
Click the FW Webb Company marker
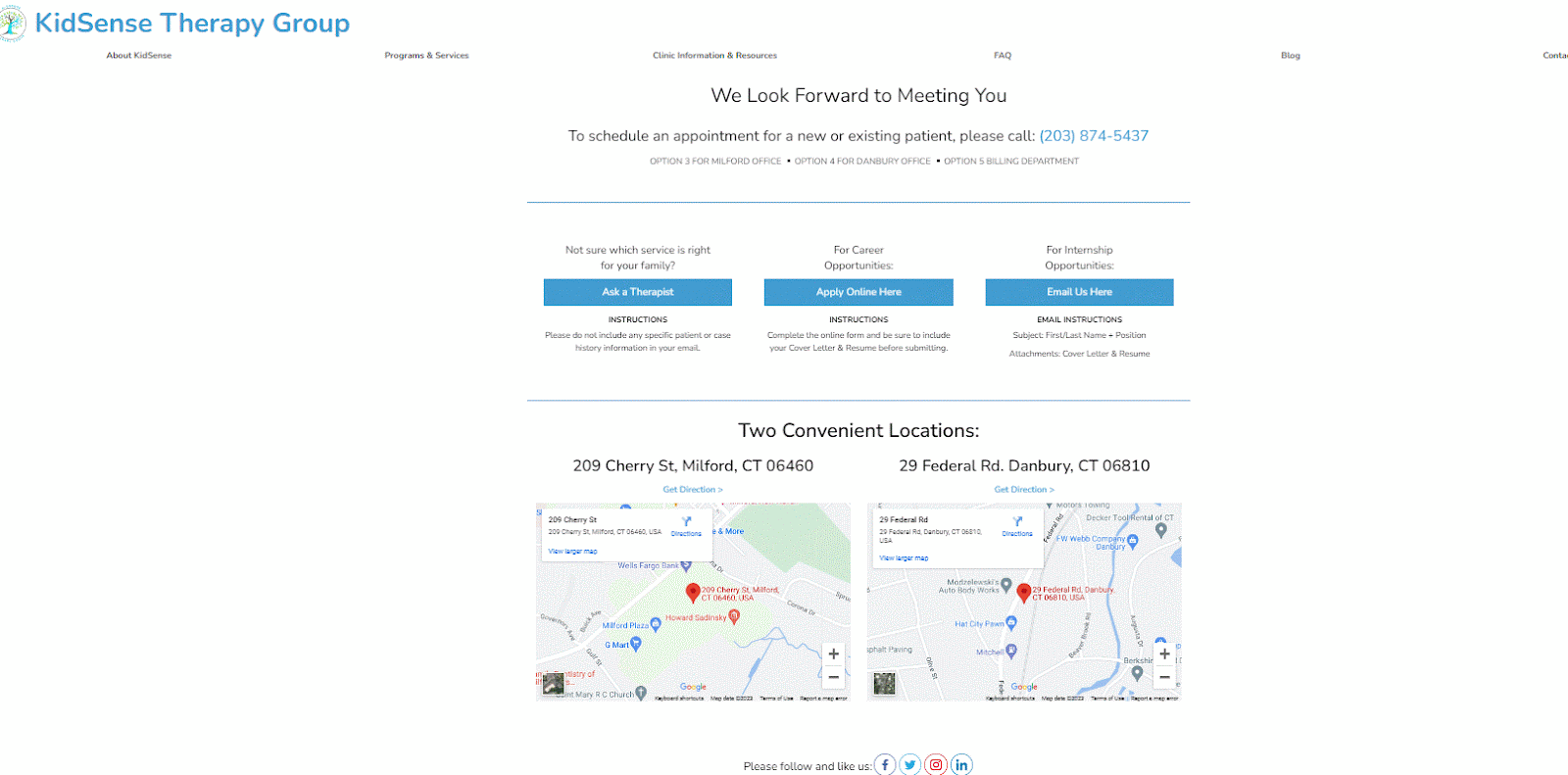1133,540
